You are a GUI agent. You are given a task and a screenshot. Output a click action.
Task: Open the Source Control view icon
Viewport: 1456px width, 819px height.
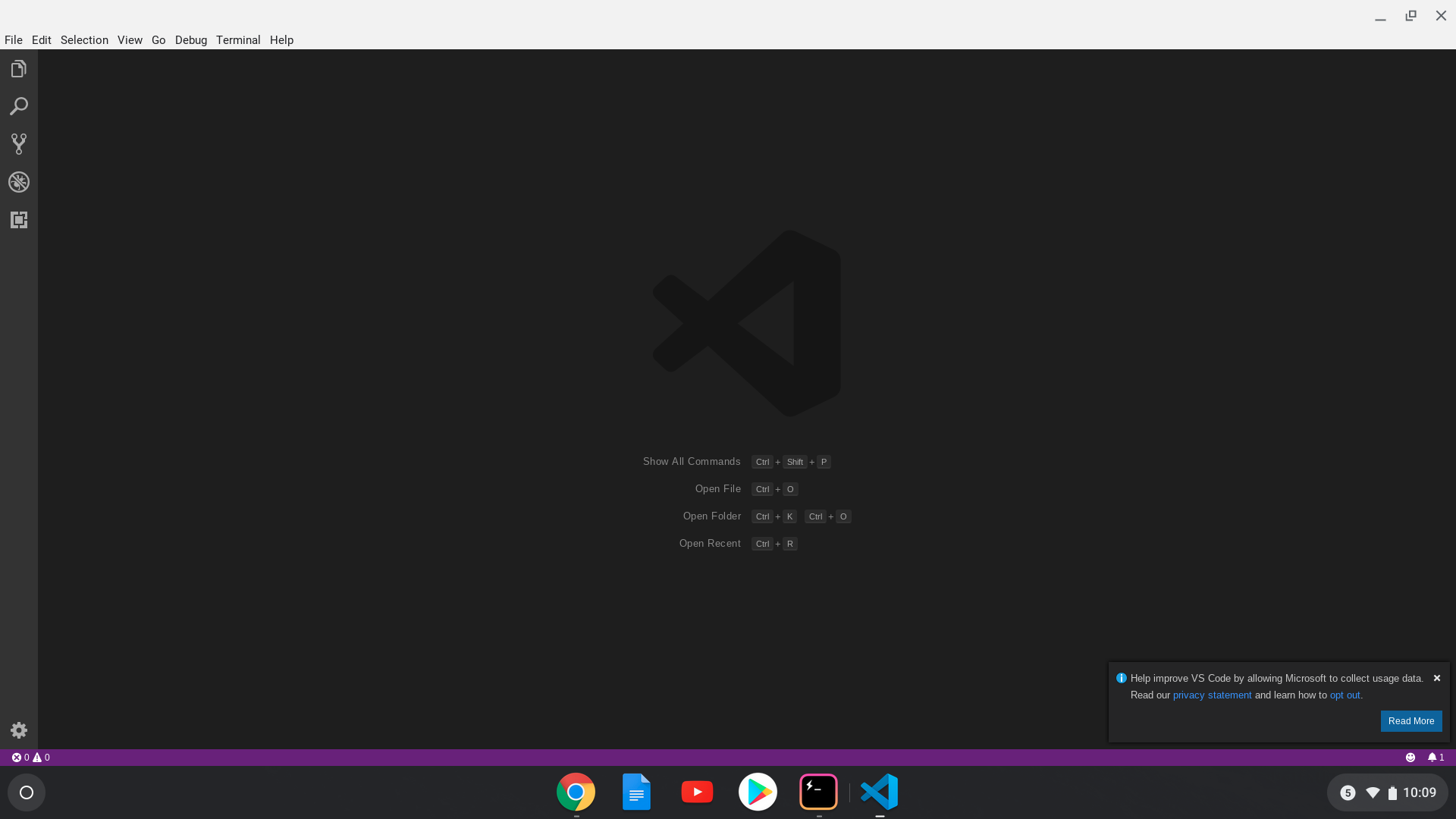point(19,144)
